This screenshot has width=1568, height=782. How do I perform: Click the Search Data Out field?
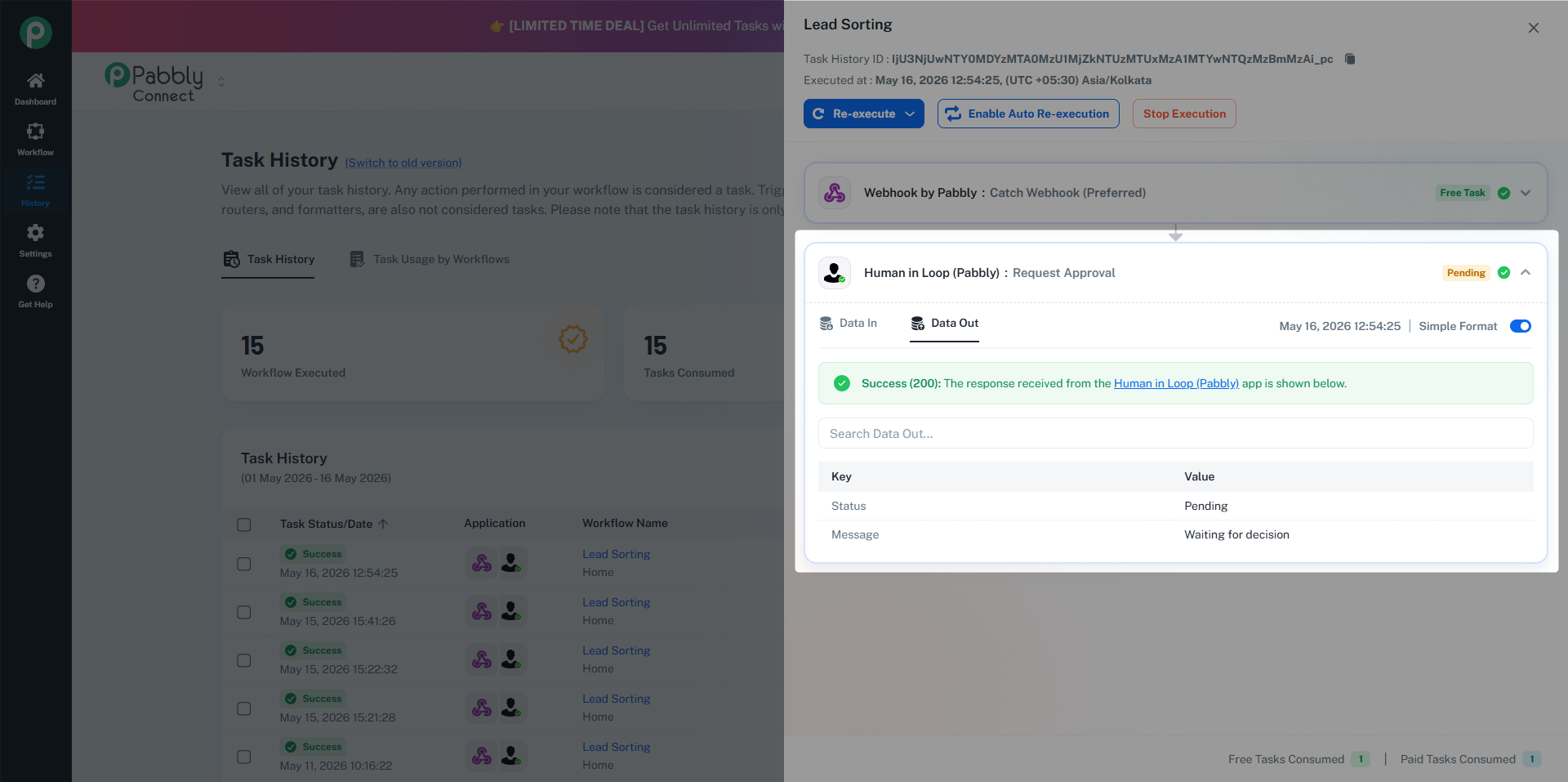[1176, 434]
